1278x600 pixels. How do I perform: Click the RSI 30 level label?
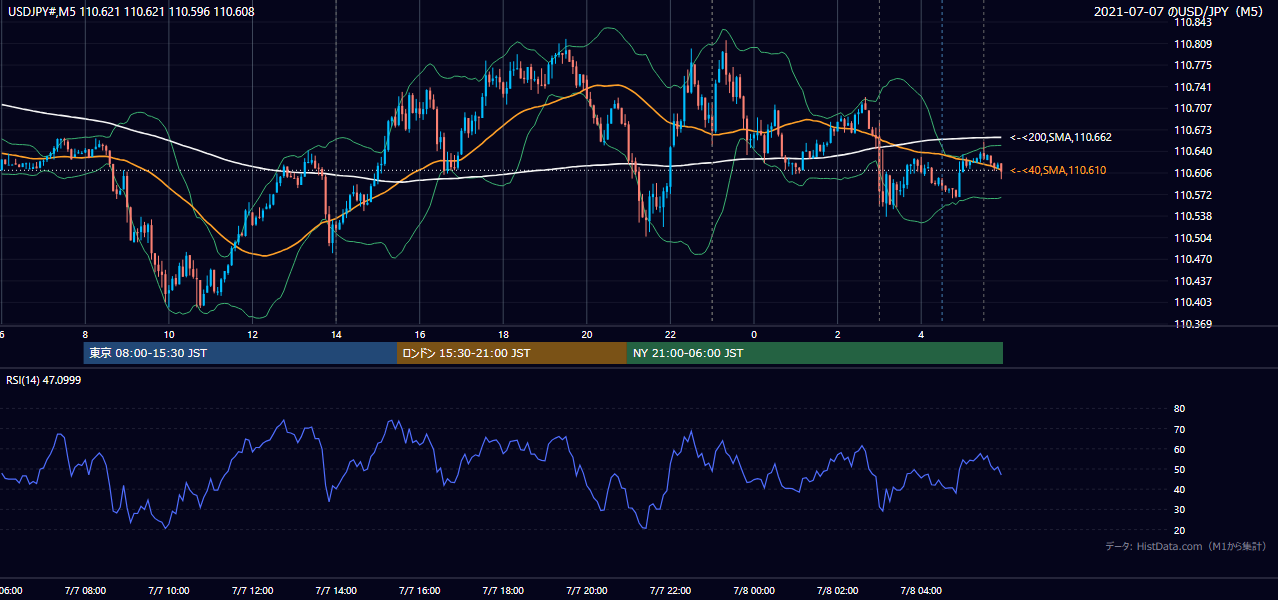(x=1179, y=509)
